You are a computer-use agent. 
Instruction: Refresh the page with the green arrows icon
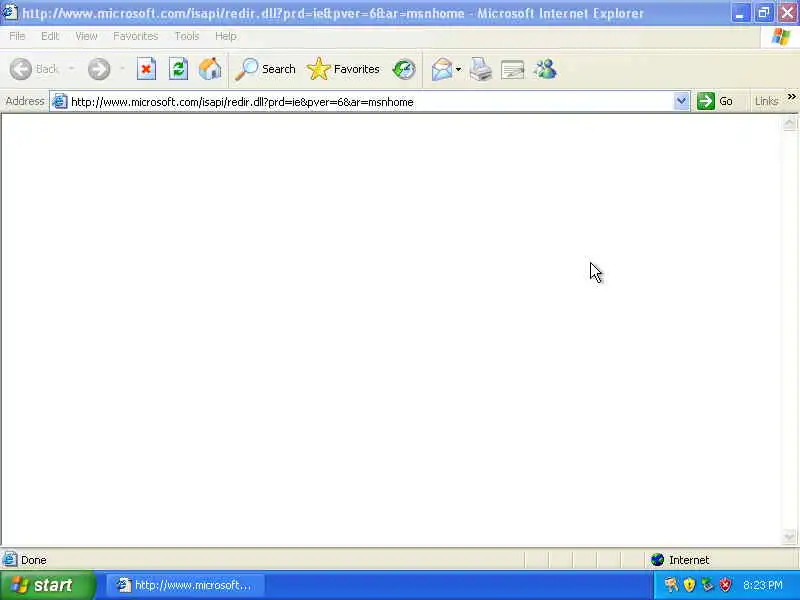178,69
